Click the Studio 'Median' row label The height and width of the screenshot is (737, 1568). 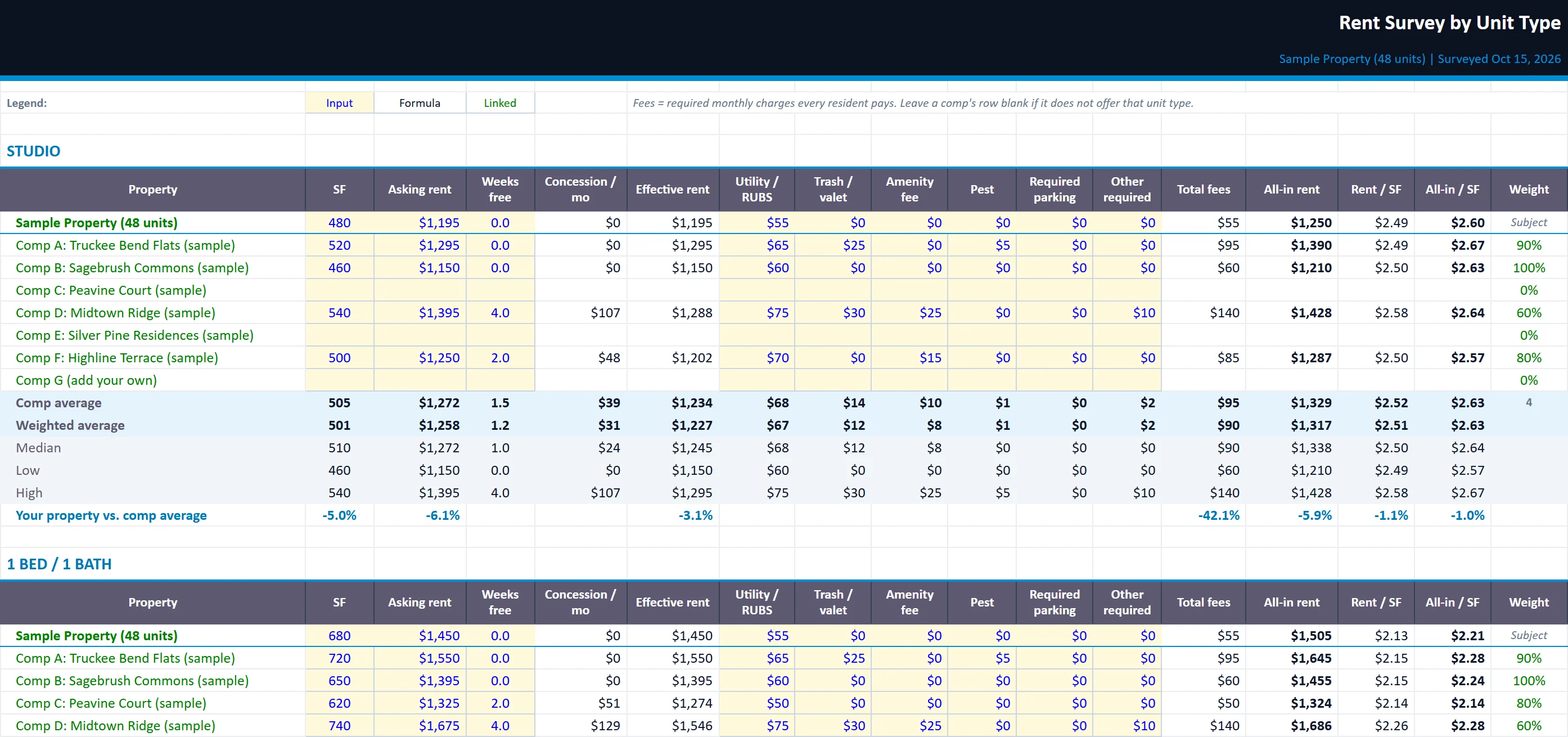tap(38, 448)
